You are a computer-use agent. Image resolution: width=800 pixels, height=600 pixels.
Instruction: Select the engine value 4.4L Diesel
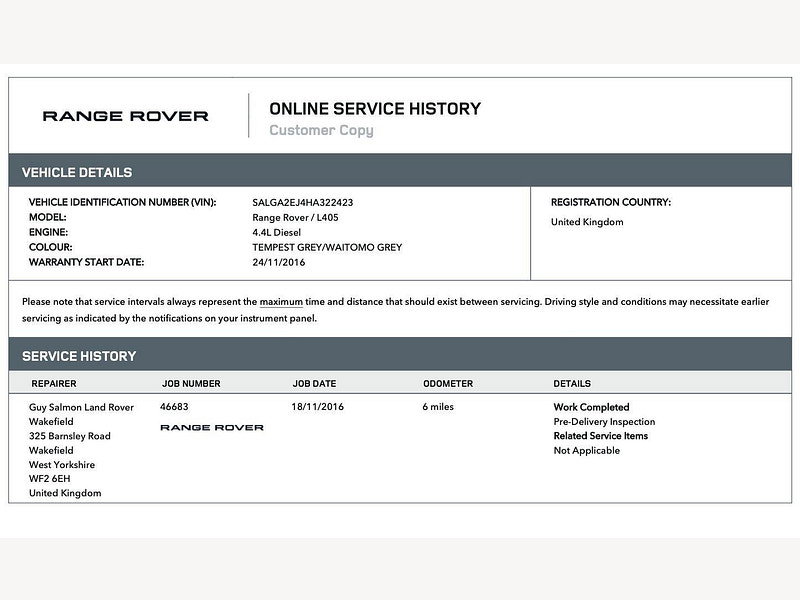point(277,233)
